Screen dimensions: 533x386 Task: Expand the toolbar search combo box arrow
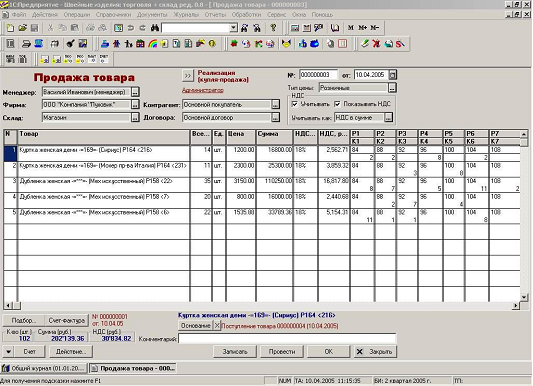[x=234, y=28]
